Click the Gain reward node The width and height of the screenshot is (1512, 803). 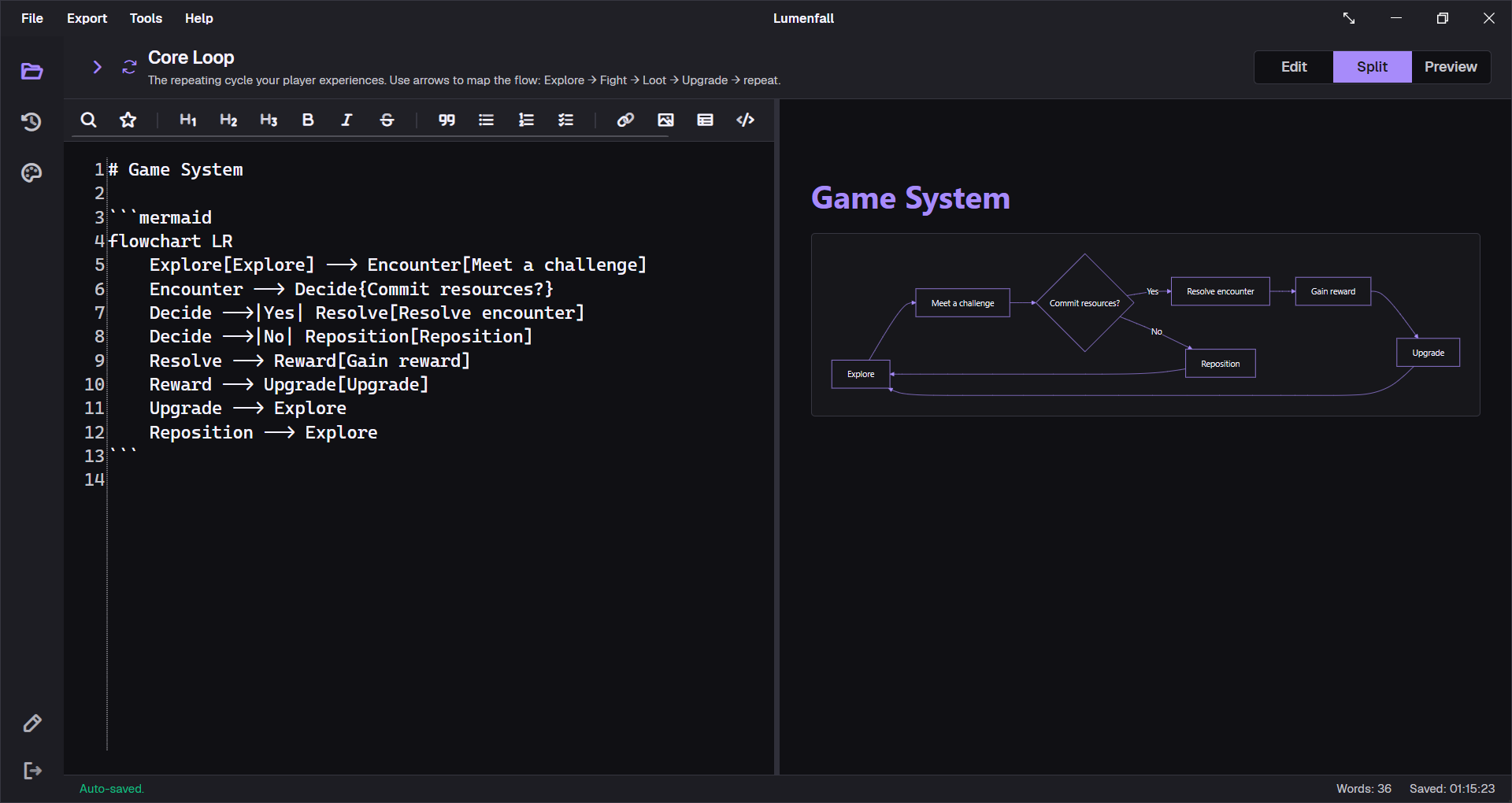point(1333,291)
